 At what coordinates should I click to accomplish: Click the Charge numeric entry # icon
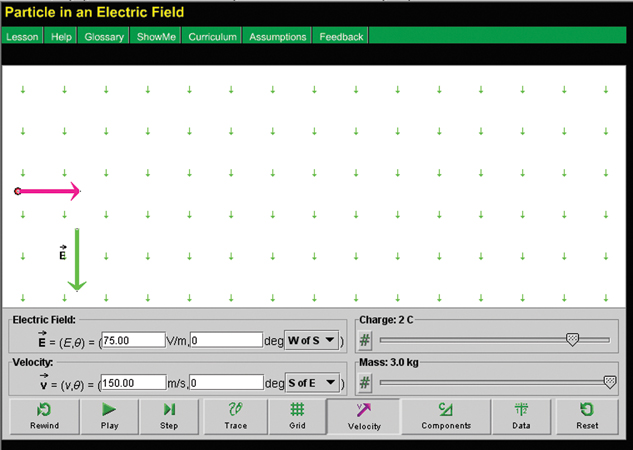(365, 340)
